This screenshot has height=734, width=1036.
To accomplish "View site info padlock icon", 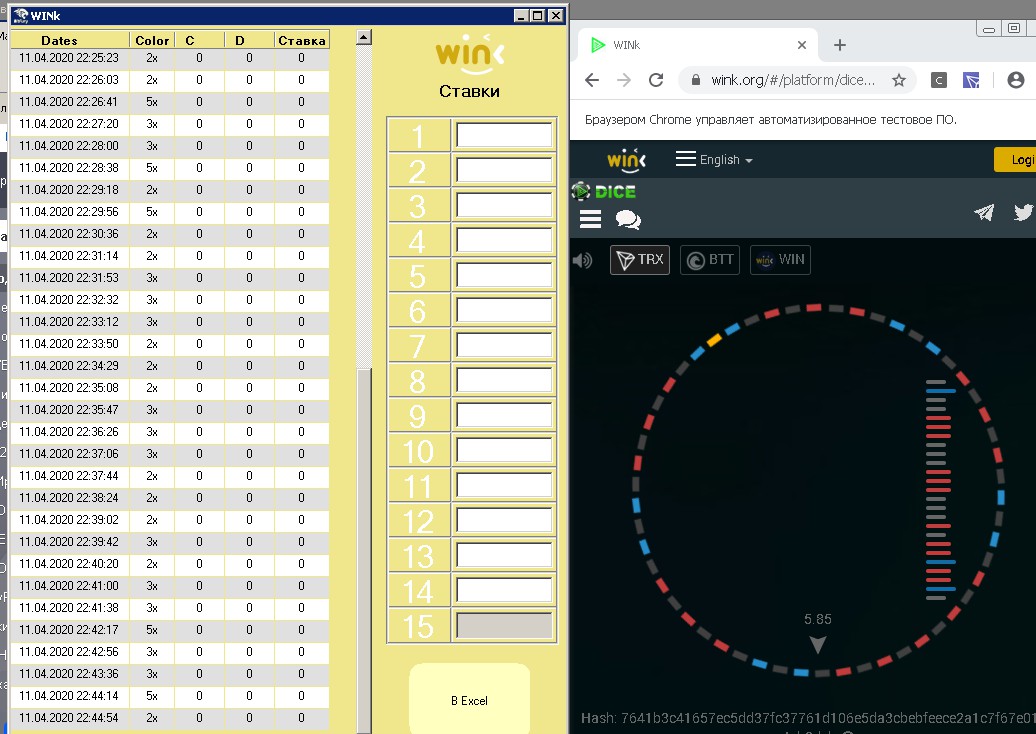I will (x=695, y=80).
